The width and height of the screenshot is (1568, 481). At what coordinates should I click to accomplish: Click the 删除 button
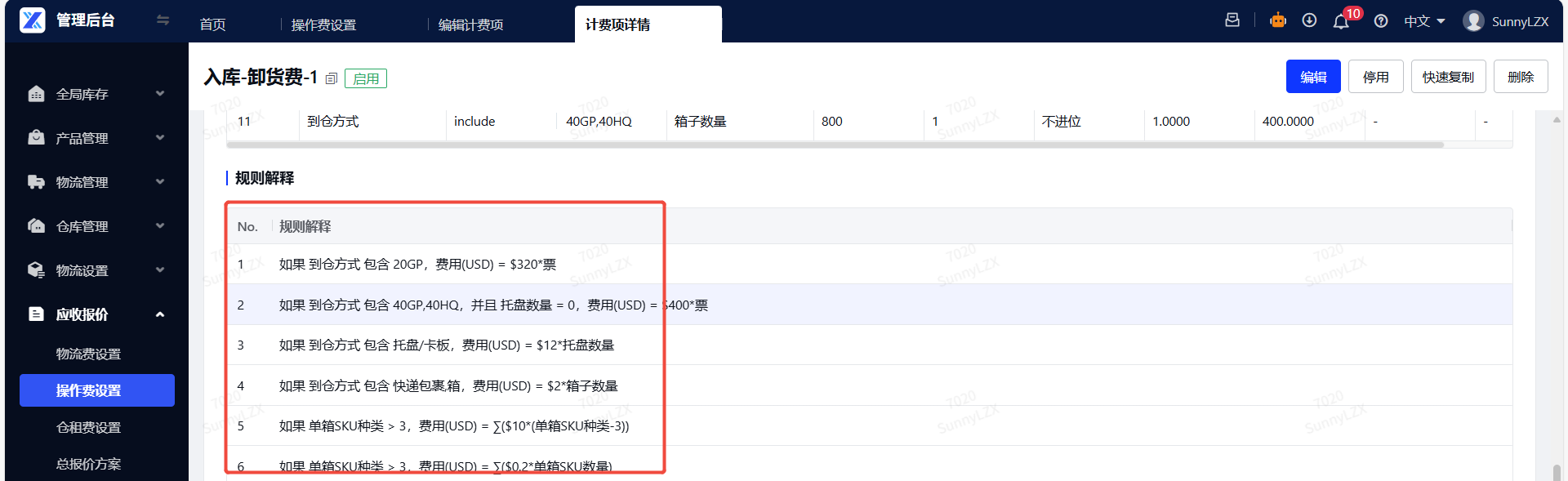tap(1521, 77)
